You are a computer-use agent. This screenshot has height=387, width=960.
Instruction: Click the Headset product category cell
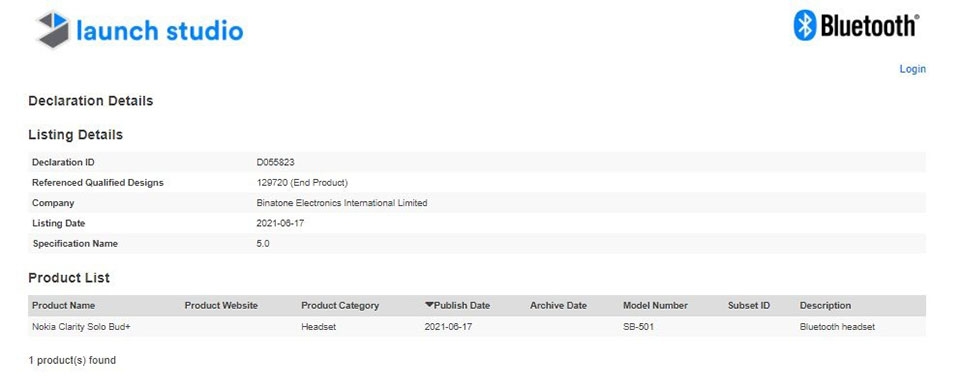point(318,327)
